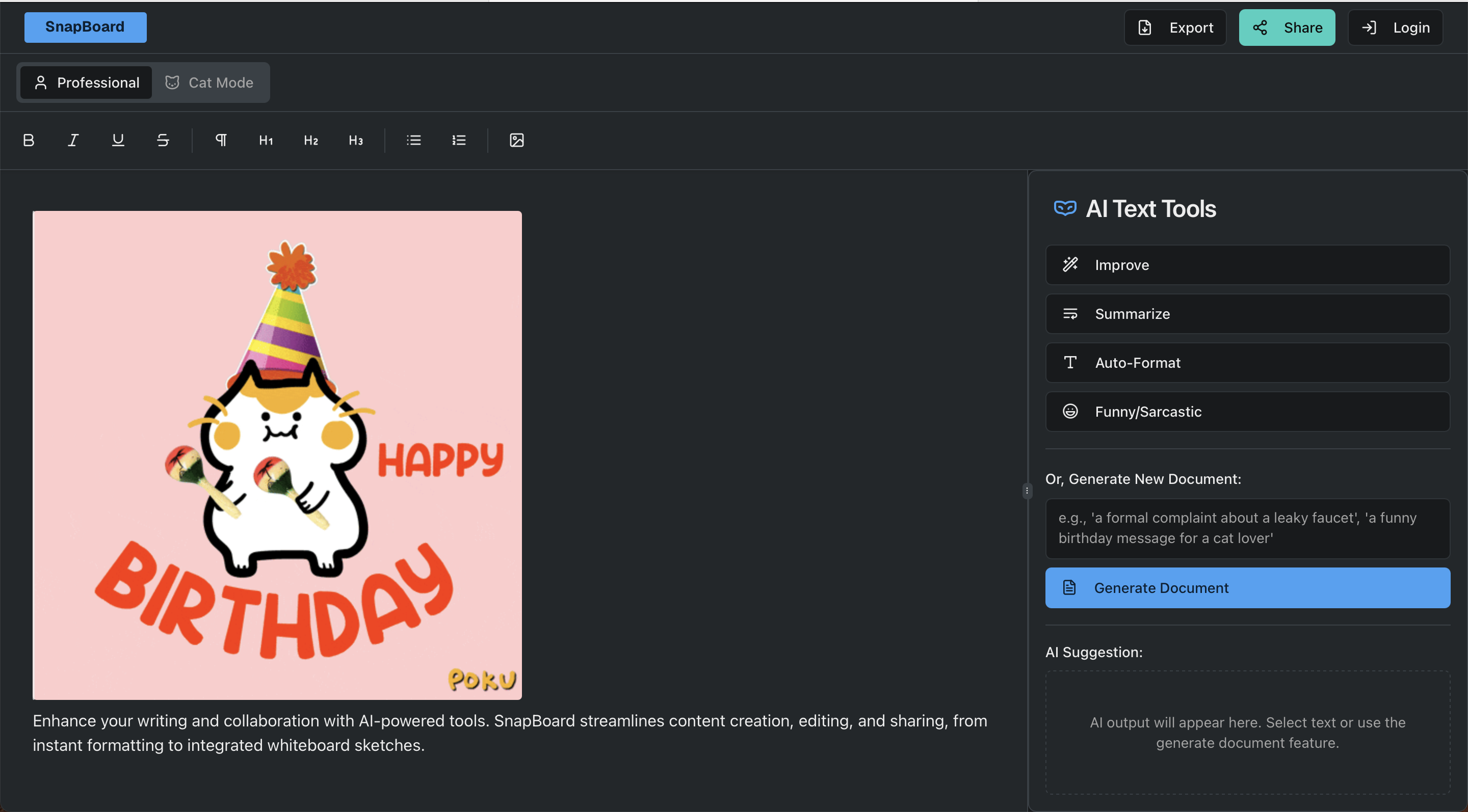Toggle bold formatting

(29, 140)
